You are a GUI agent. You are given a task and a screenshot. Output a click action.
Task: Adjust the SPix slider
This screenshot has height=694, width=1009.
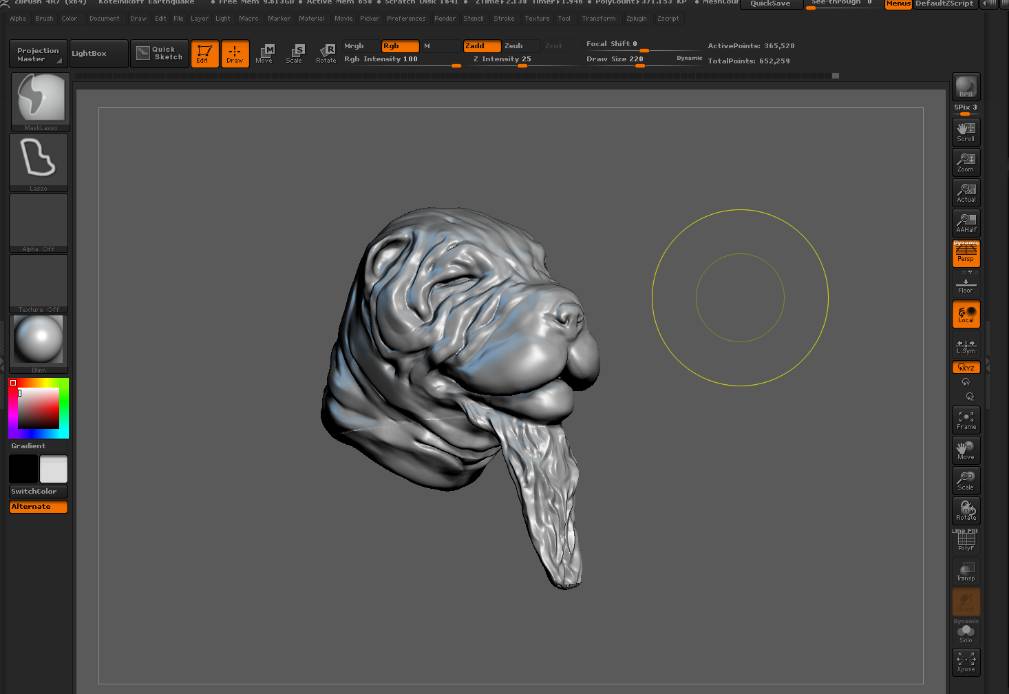coord(965,109)
